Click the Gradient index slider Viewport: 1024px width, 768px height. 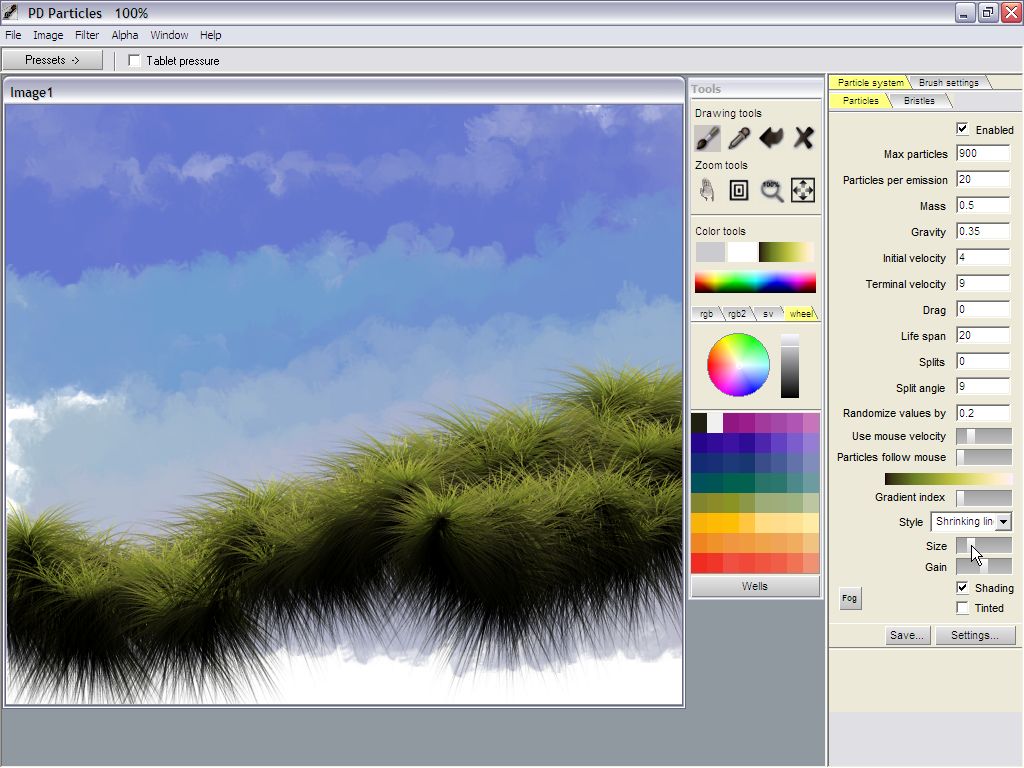point(984,497)
